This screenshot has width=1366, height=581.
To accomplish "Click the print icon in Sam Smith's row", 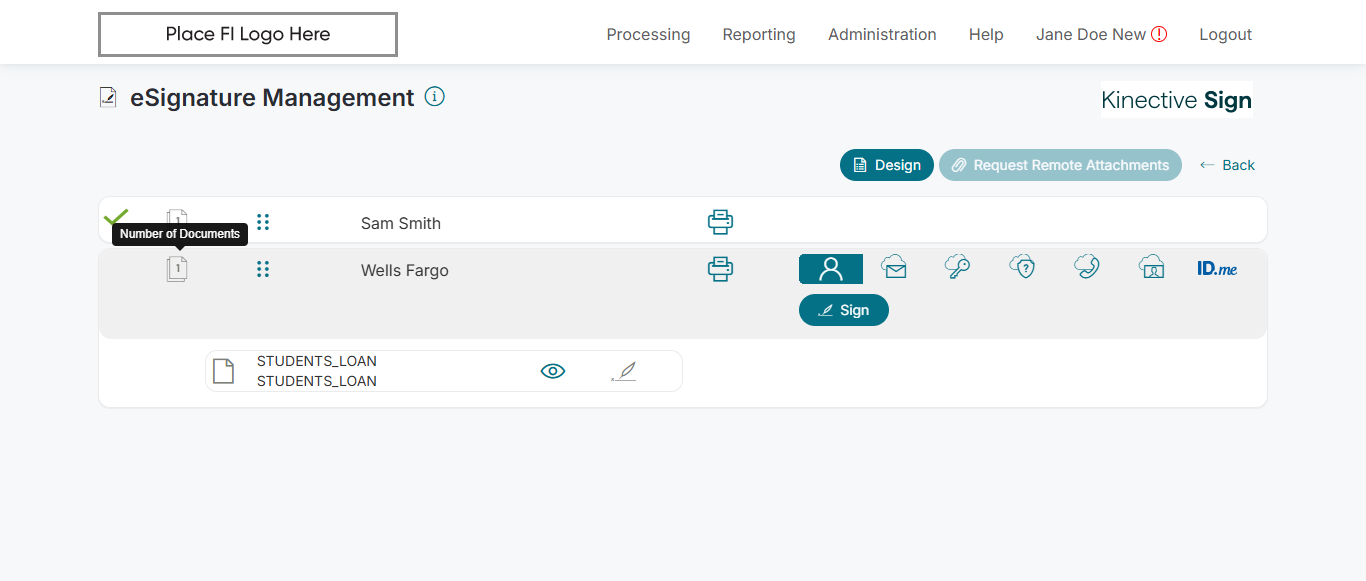I will click(720, 222).
